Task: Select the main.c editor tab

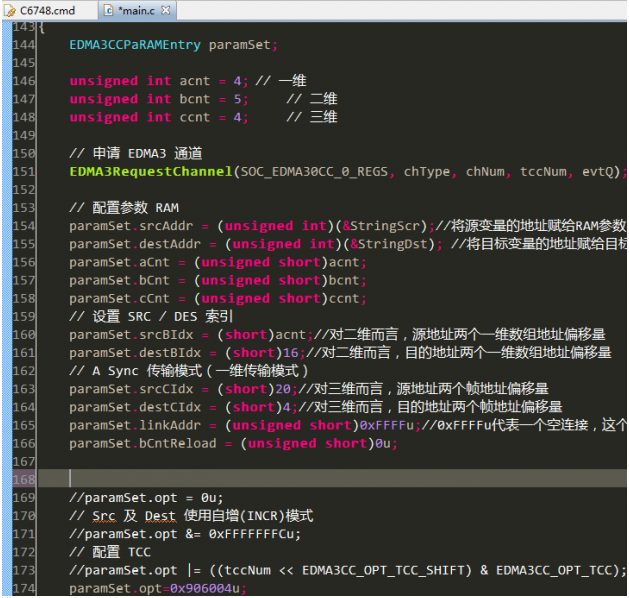Action: click(136, 10)
